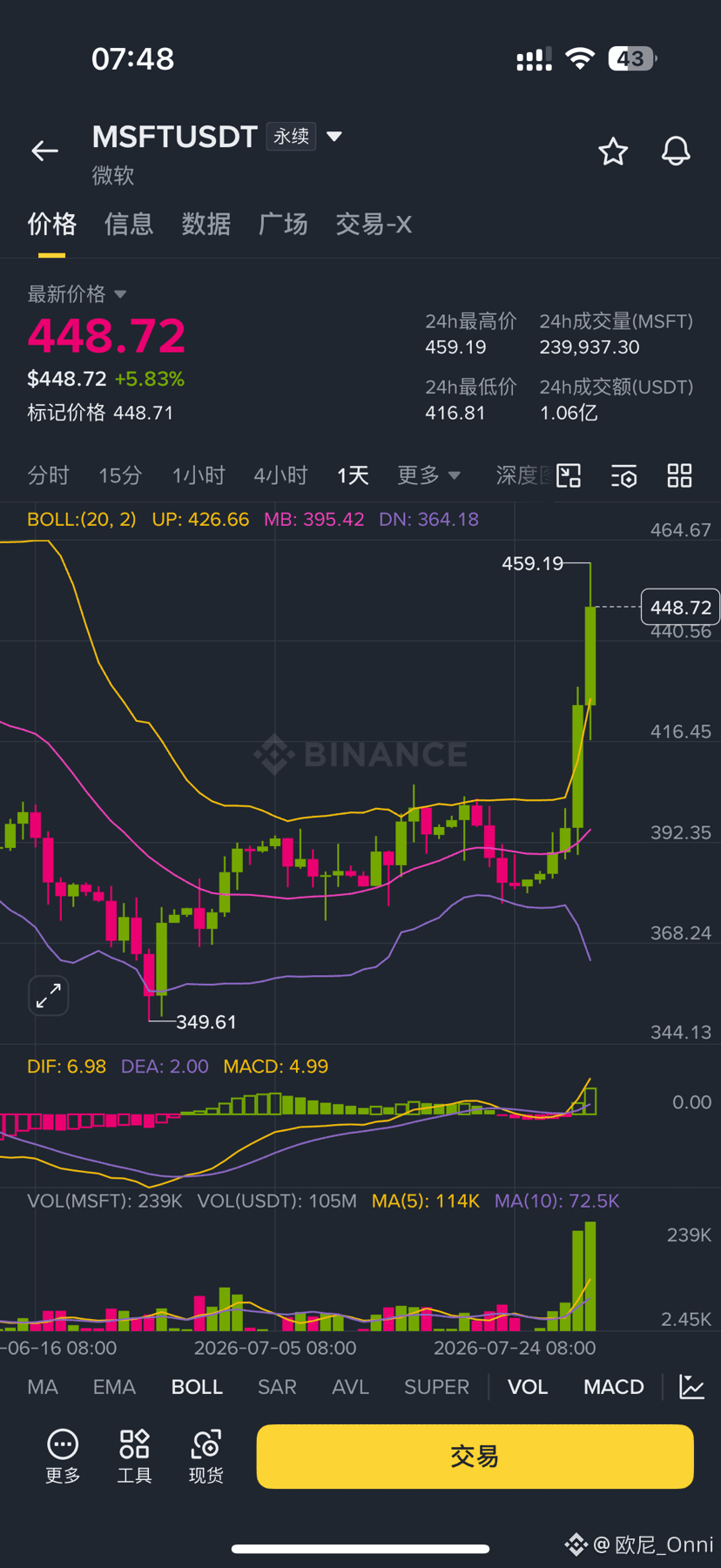The image size is (721, 1568).
Task: Open the 最新价格 price type dropdown
Action: point(120,294)
